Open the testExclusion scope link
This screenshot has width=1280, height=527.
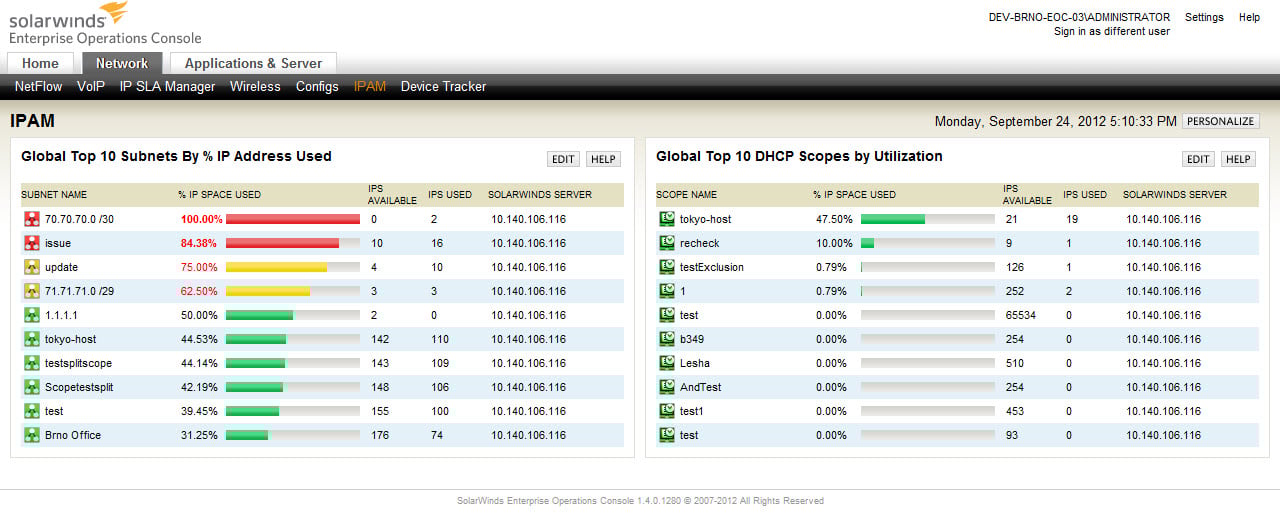click(x=712, y=267)
